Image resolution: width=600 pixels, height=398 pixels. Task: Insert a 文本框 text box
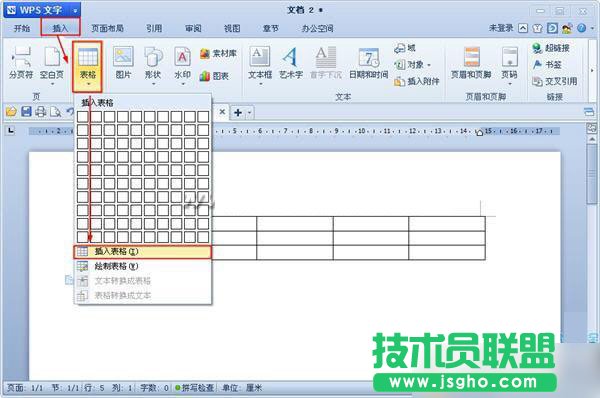click(x=260, y=65)
